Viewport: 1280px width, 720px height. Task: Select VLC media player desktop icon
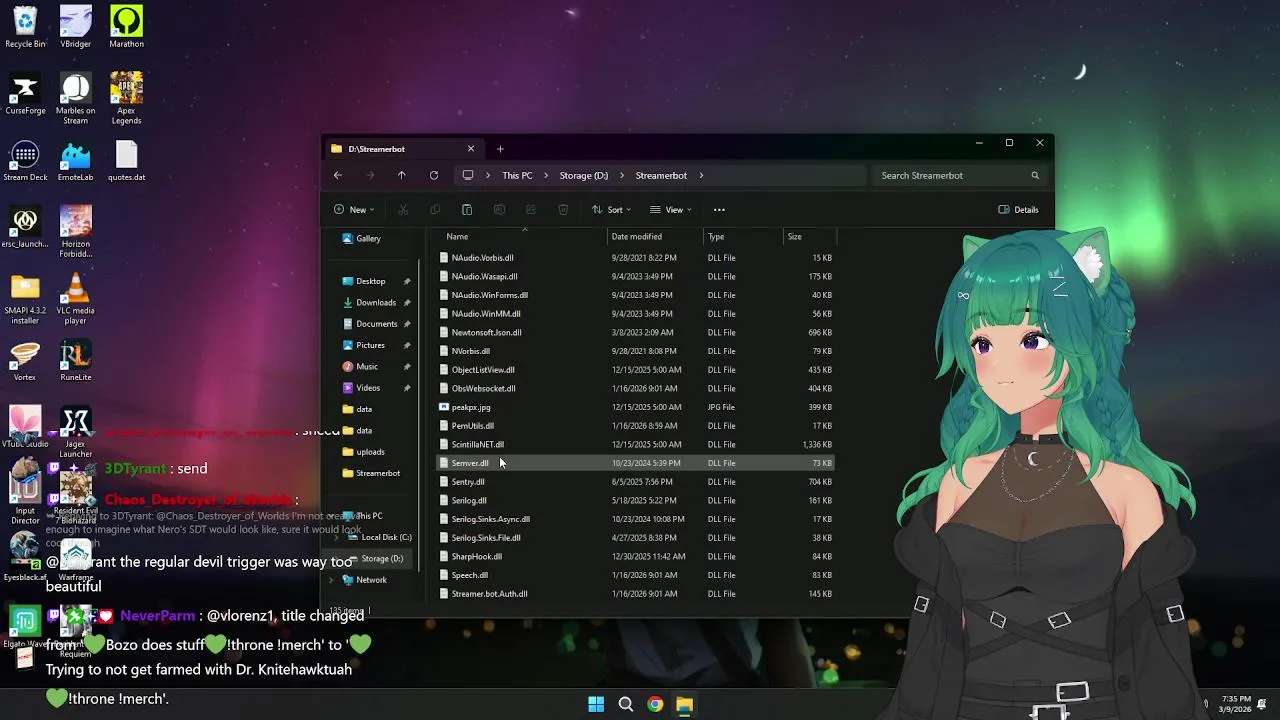76,299
